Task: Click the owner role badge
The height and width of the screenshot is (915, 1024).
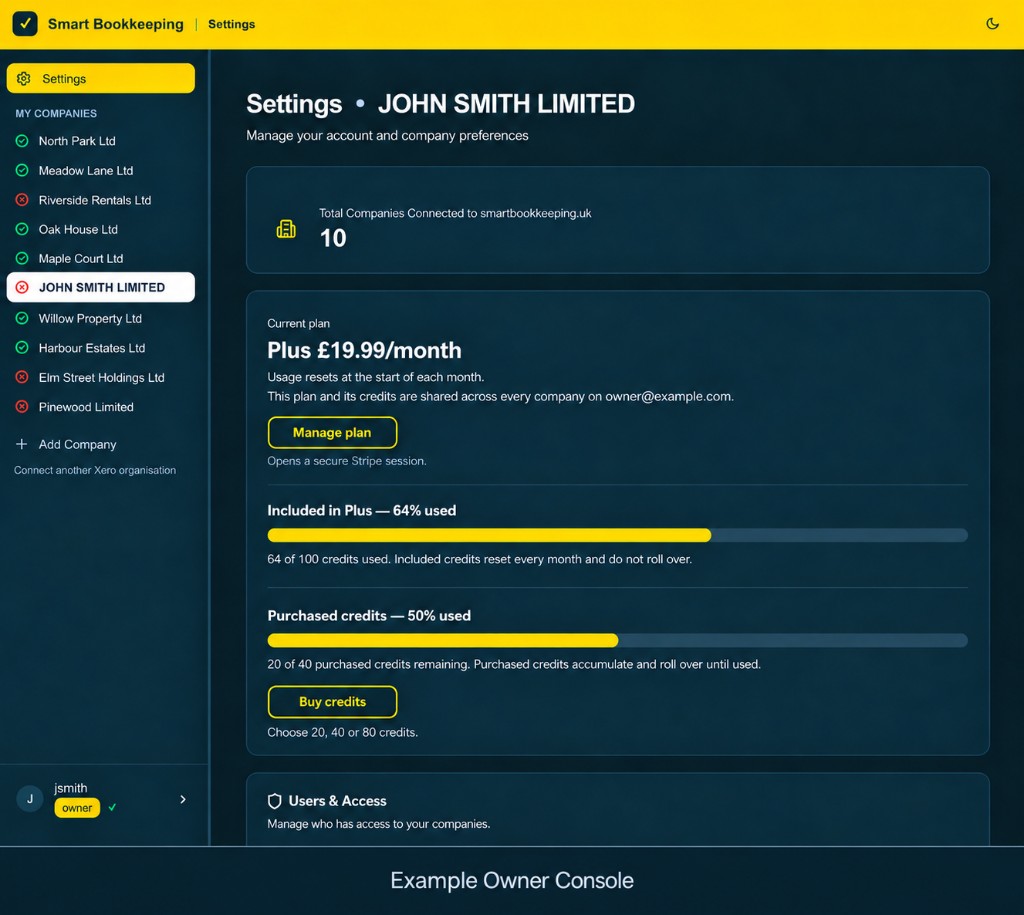Action: (77, 808)
